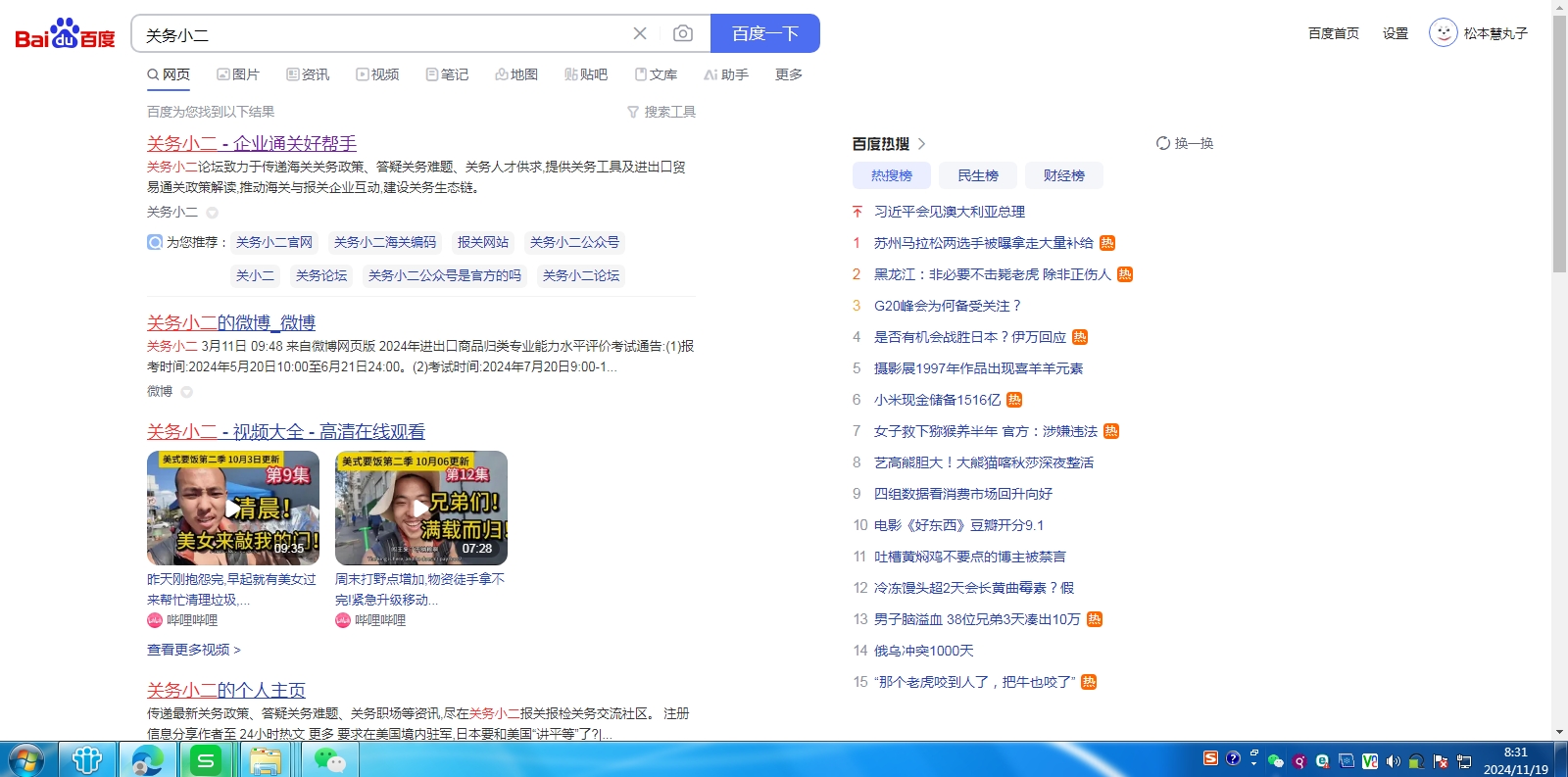Switch to 地图 tab
This screenshot has width=1568, height=777.
tap(516, 74)
